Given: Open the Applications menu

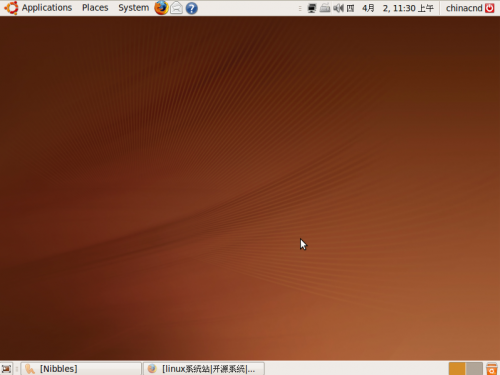Looking at the screenshot, I should [47, 8].
